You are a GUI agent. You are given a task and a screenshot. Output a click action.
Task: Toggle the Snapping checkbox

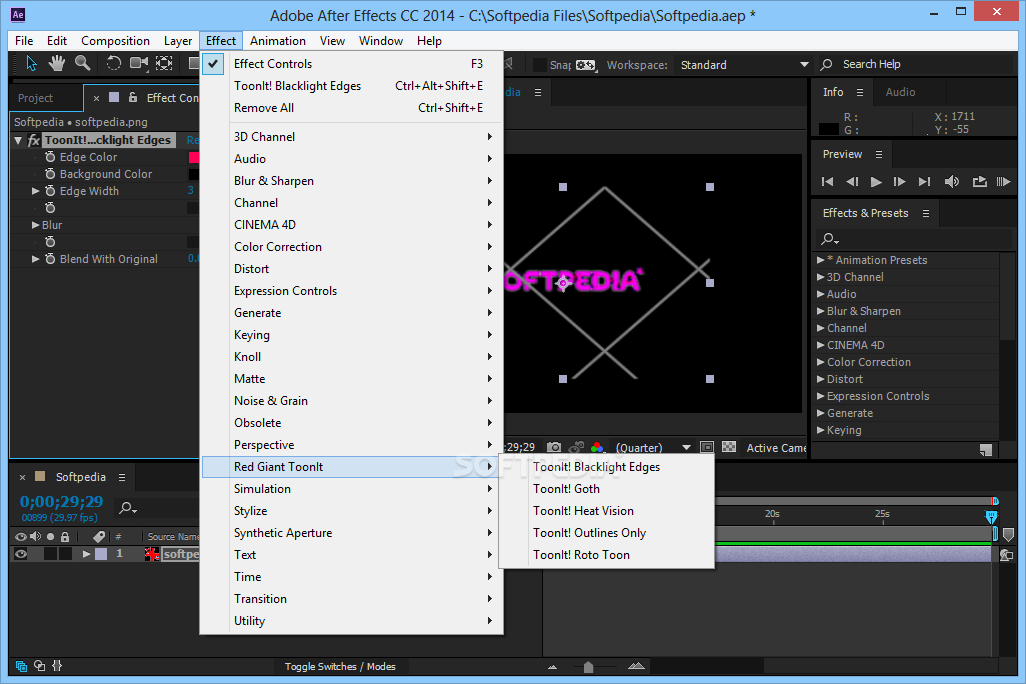coord(540,65)
